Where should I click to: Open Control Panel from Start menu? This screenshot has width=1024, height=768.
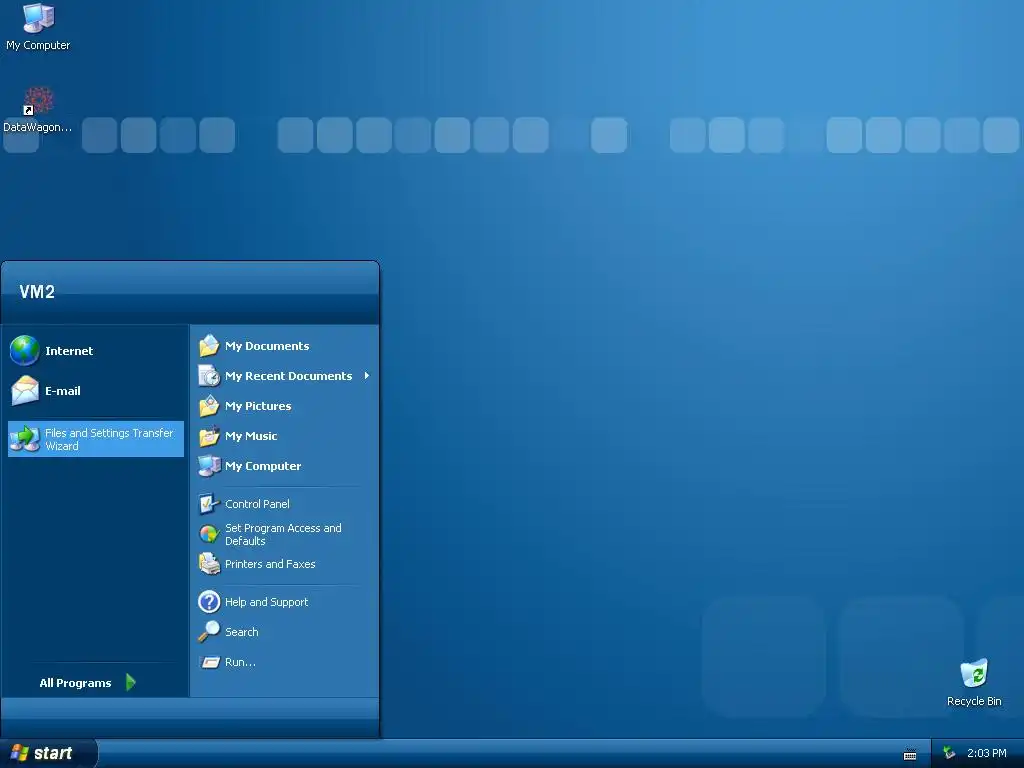(x=285, y=504)
